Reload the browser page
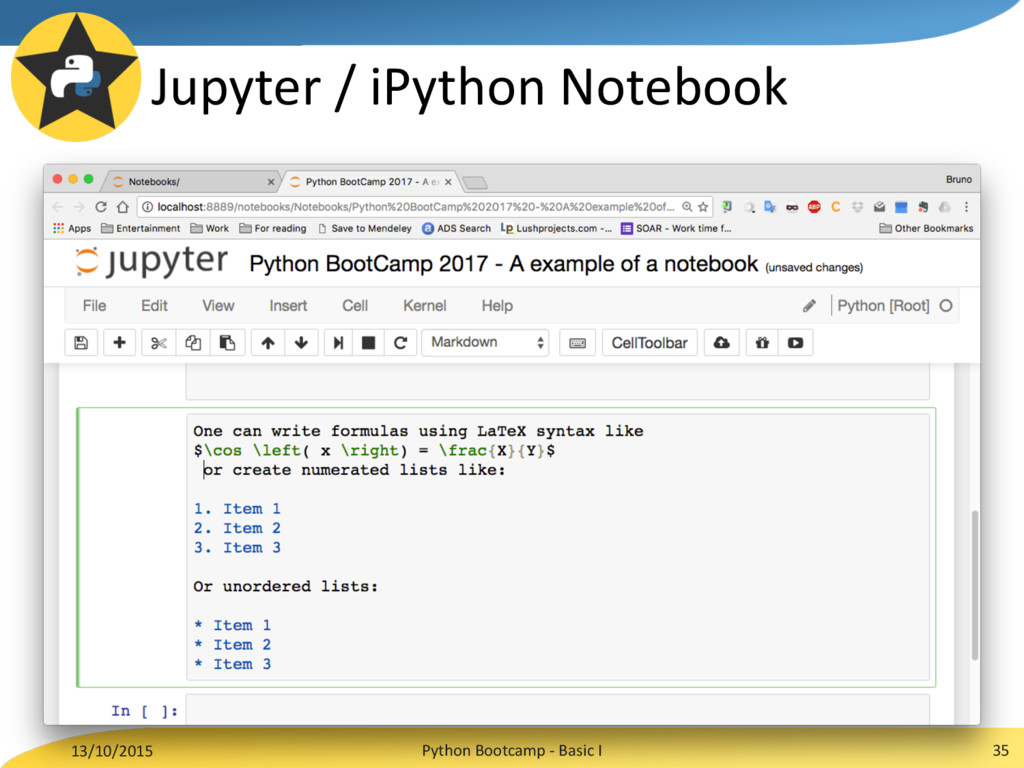 (x=101, y=207)
